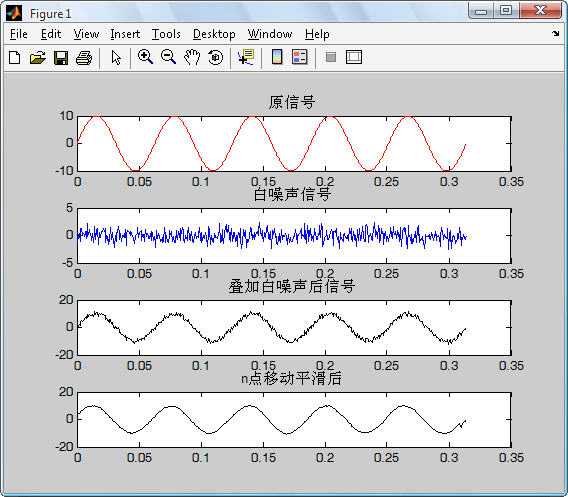Enable the Rotate 3D tool
Viewport: 568px width, 497px height.
coord(216,57)
